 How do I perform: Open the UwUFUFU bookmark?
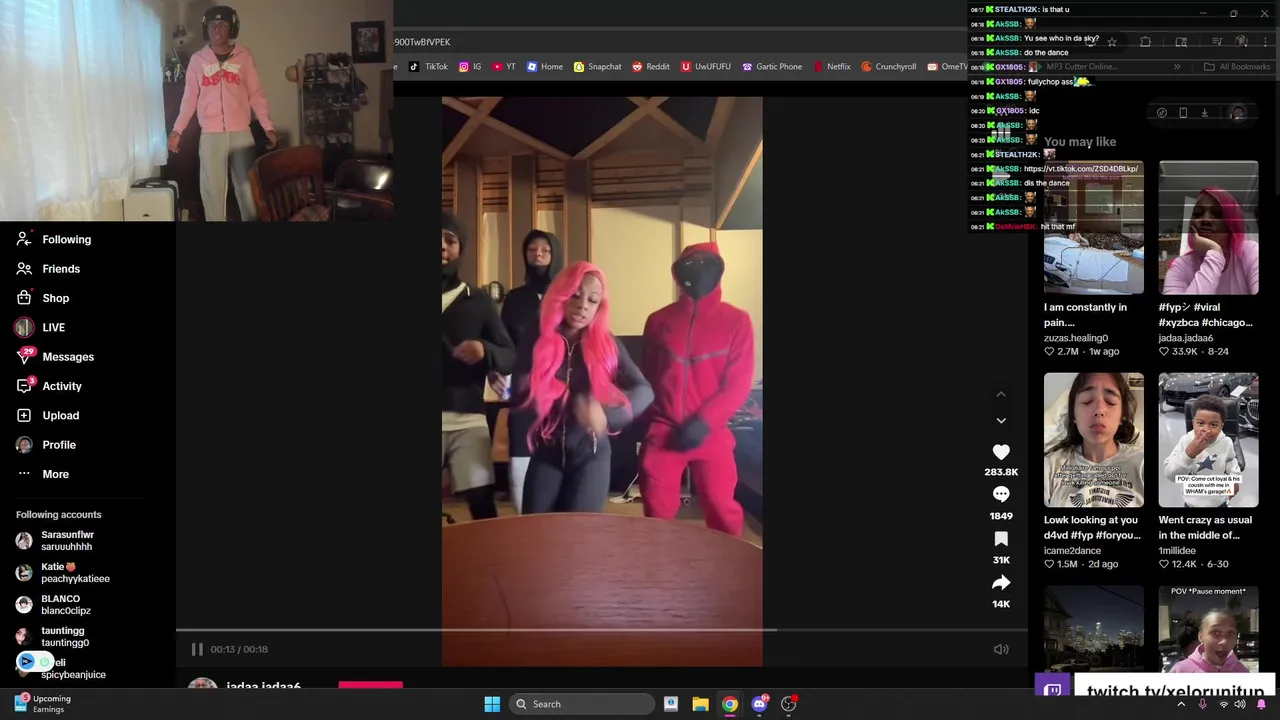(706, 67)
